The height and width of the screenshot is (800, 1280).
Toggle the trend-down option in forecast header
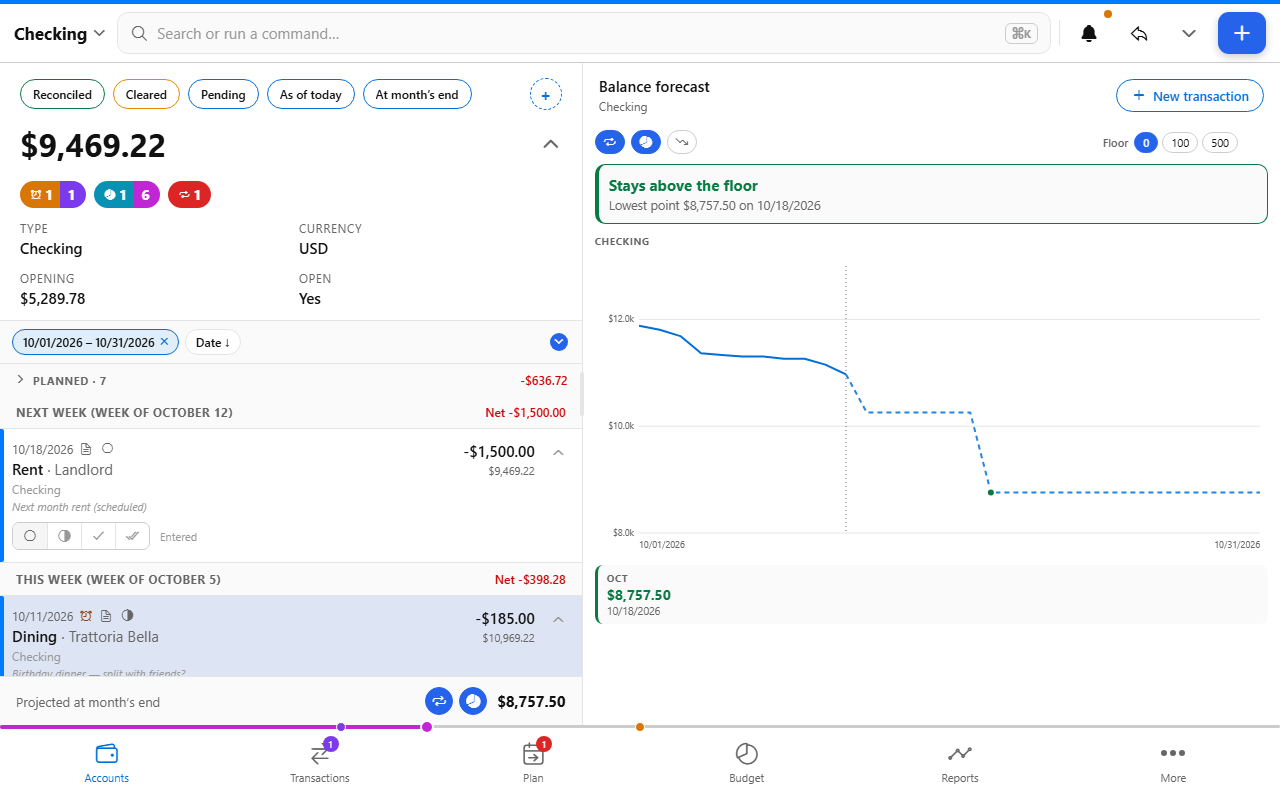[x=682, y=142]
